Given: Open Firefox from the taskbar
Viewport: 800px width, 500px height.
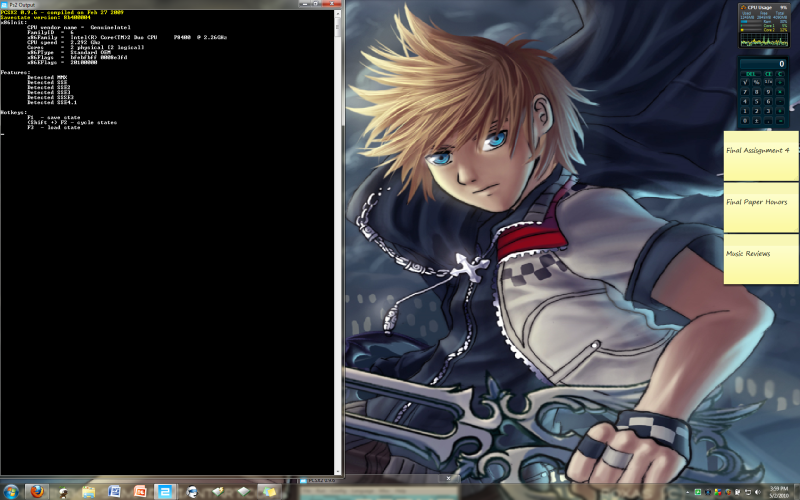Looking at the screenshot, I should [37, 491].
